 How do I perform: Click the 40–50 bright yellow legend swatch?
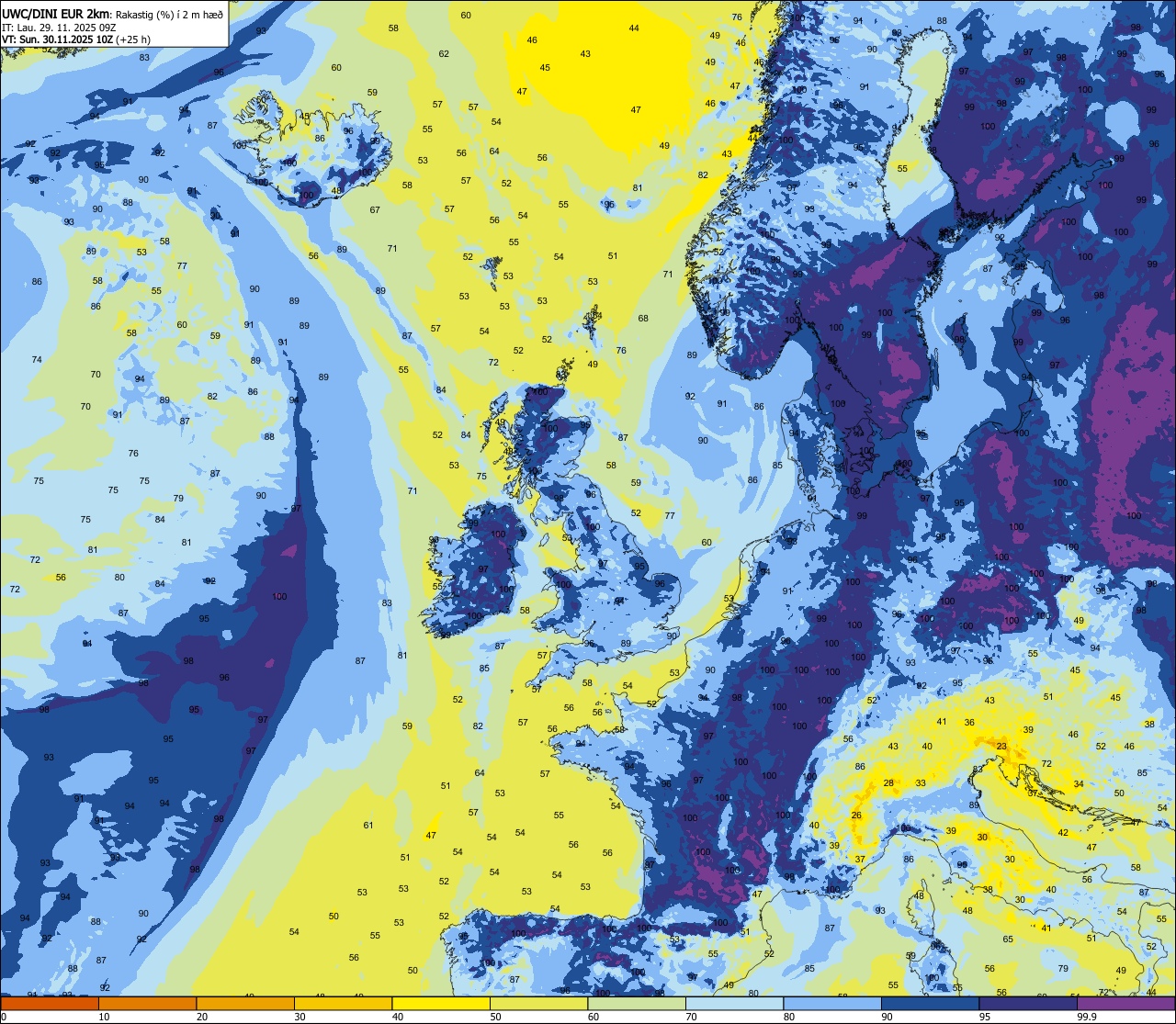tap(441, 1003)
